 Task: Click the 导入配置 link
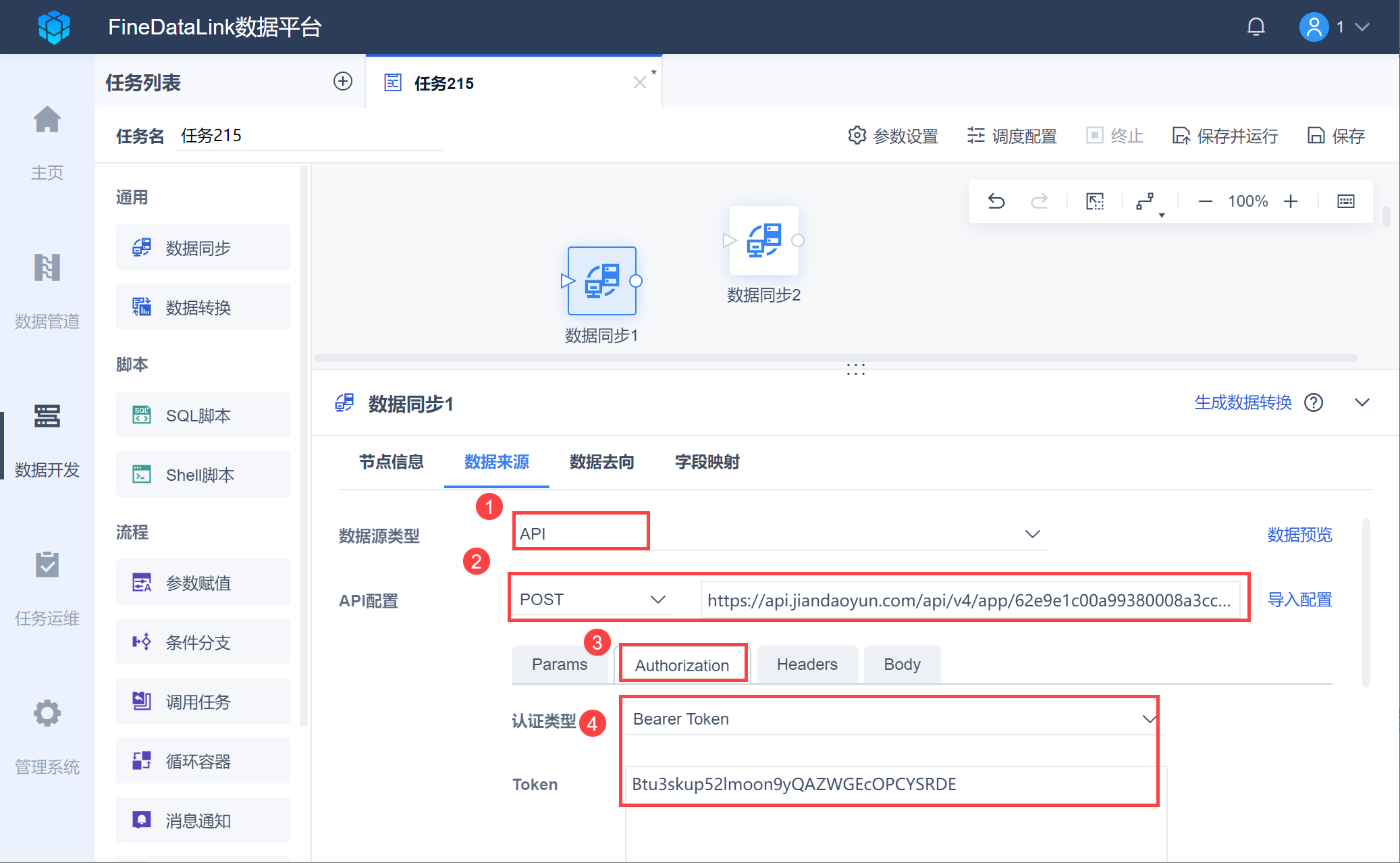pos(1299,600)
